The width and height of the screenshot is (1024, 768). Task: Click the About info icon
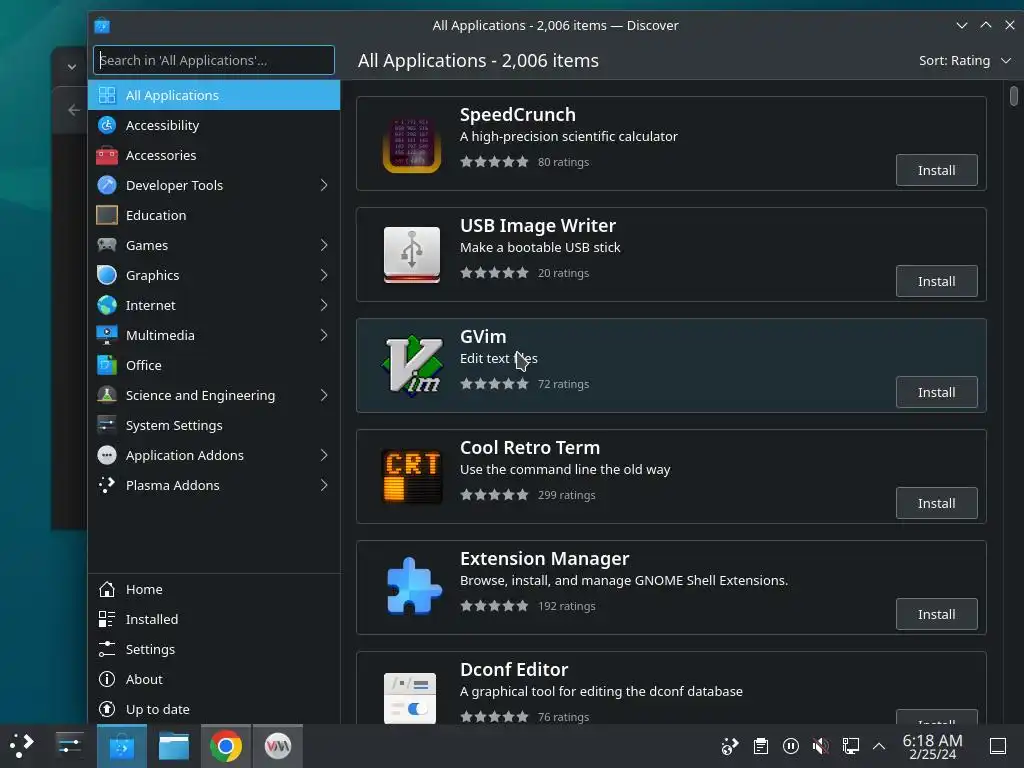click(x=106, y=679)
